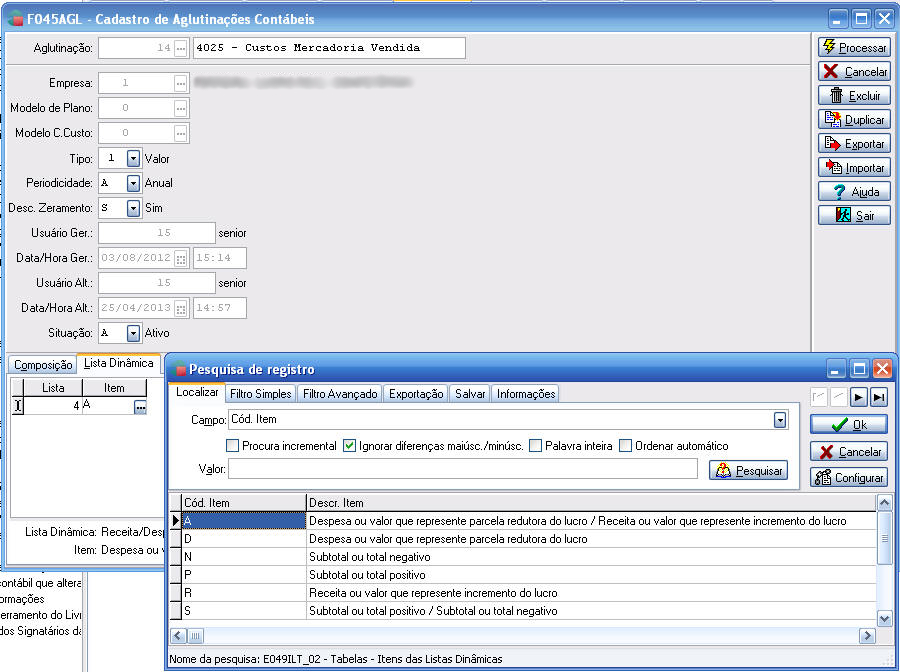This screenshot has height=672, width=900.
Task: Click the Aglutinação description field
Action: [329, 48]
